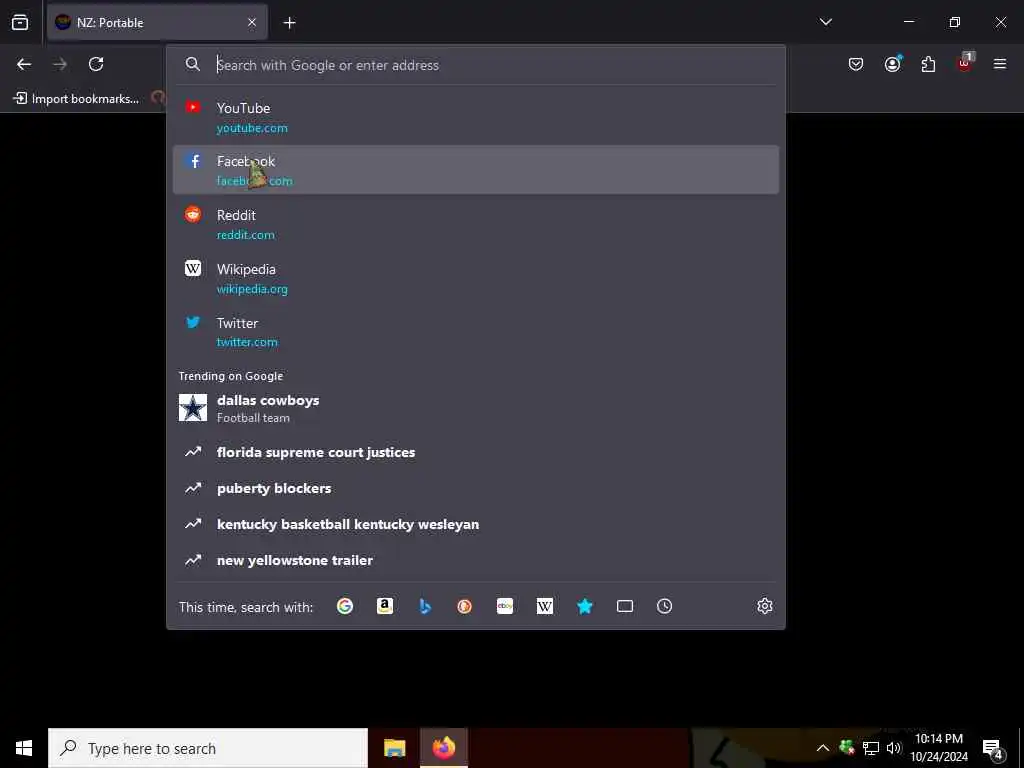Click the green system tray icon
The width and height of the screenshot is (1024, 768).
[x=847, y=747]
